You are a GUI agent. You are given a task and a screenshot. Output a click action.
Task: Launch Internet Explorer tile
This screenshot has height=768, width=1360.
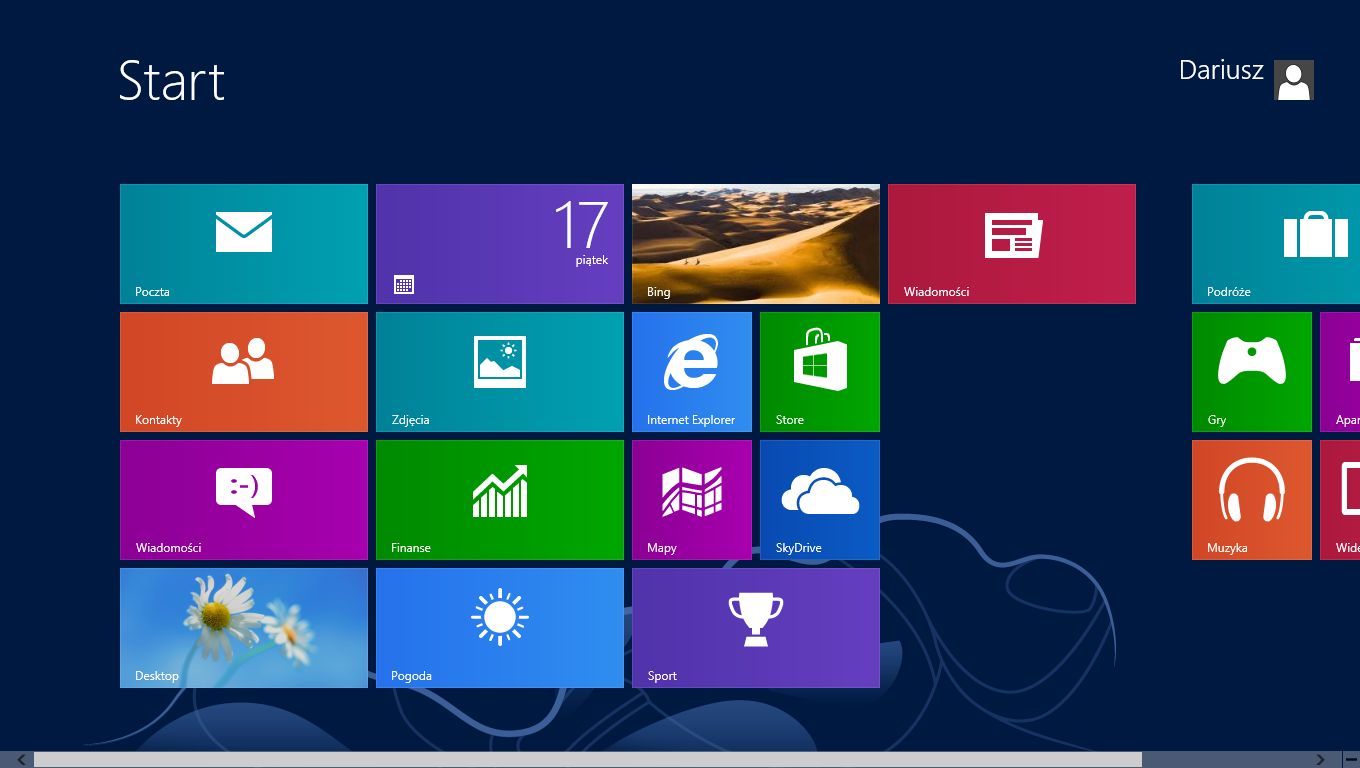(692, 372)
